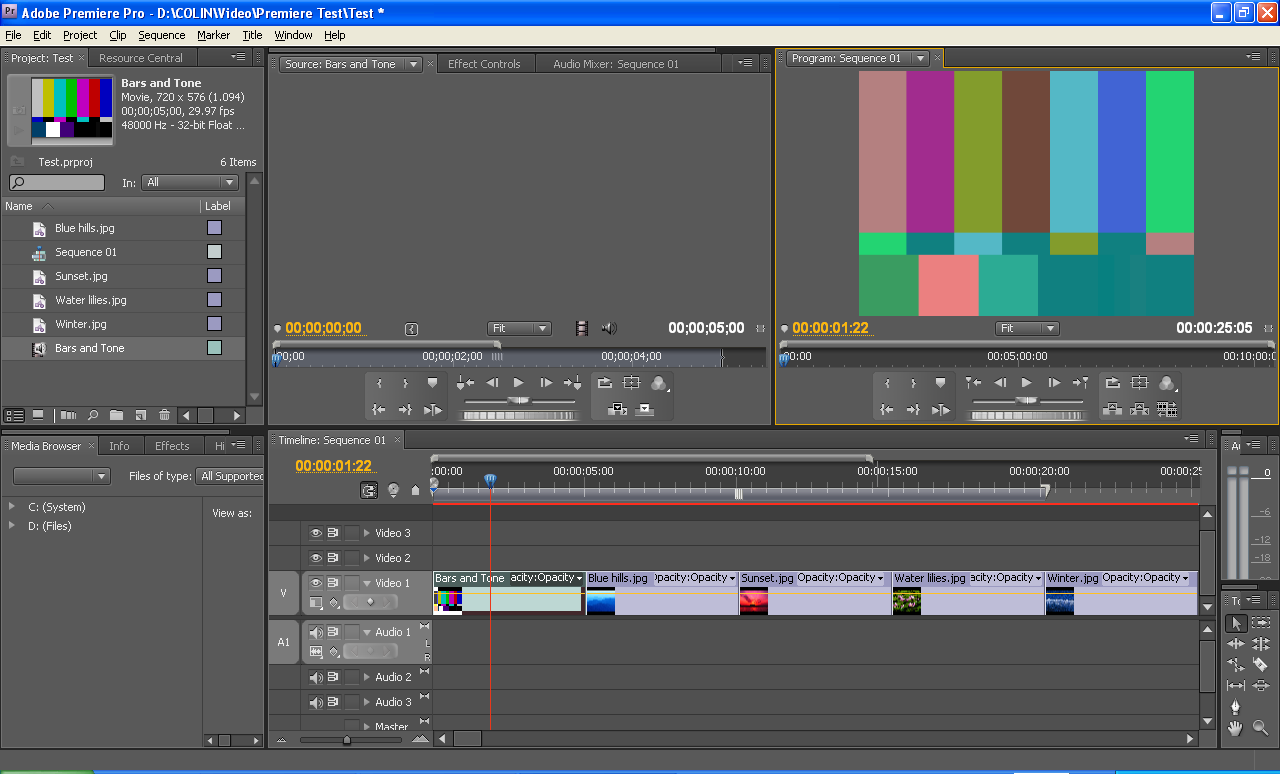Switch to Resource Central tab
The width and height of the screenshot is (1280, 774).
tap(141, 58)
